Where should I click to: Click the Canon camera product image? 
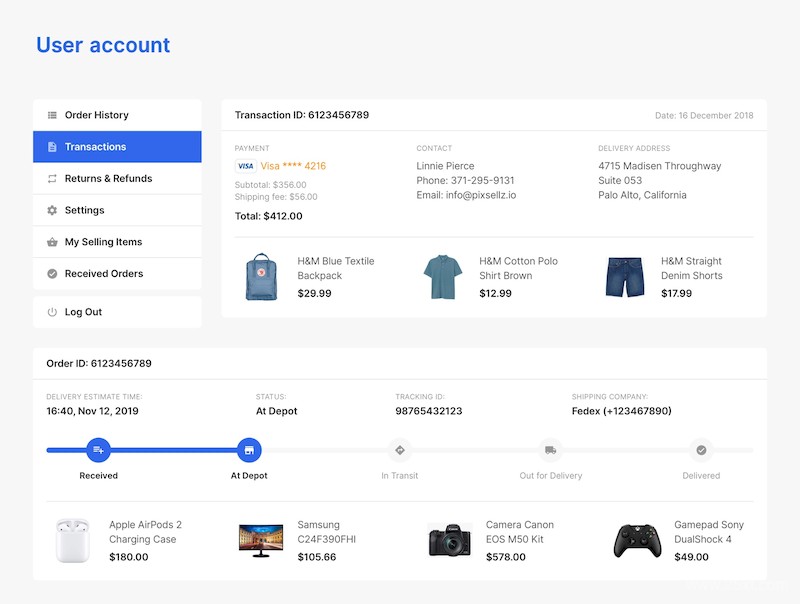449,540
